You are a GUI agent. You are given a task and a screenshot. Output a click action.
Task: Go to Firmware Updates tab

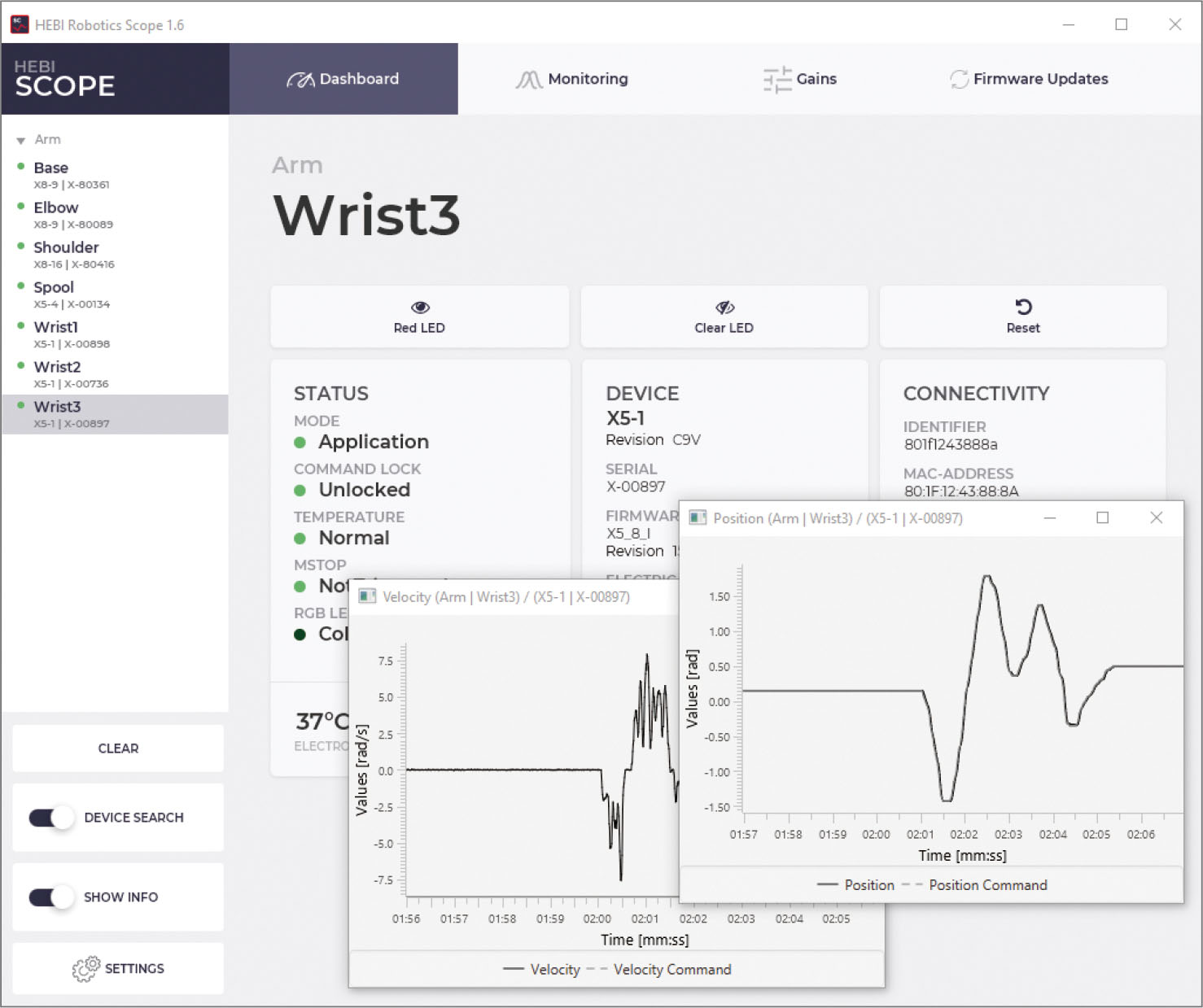pos(1029,79)
